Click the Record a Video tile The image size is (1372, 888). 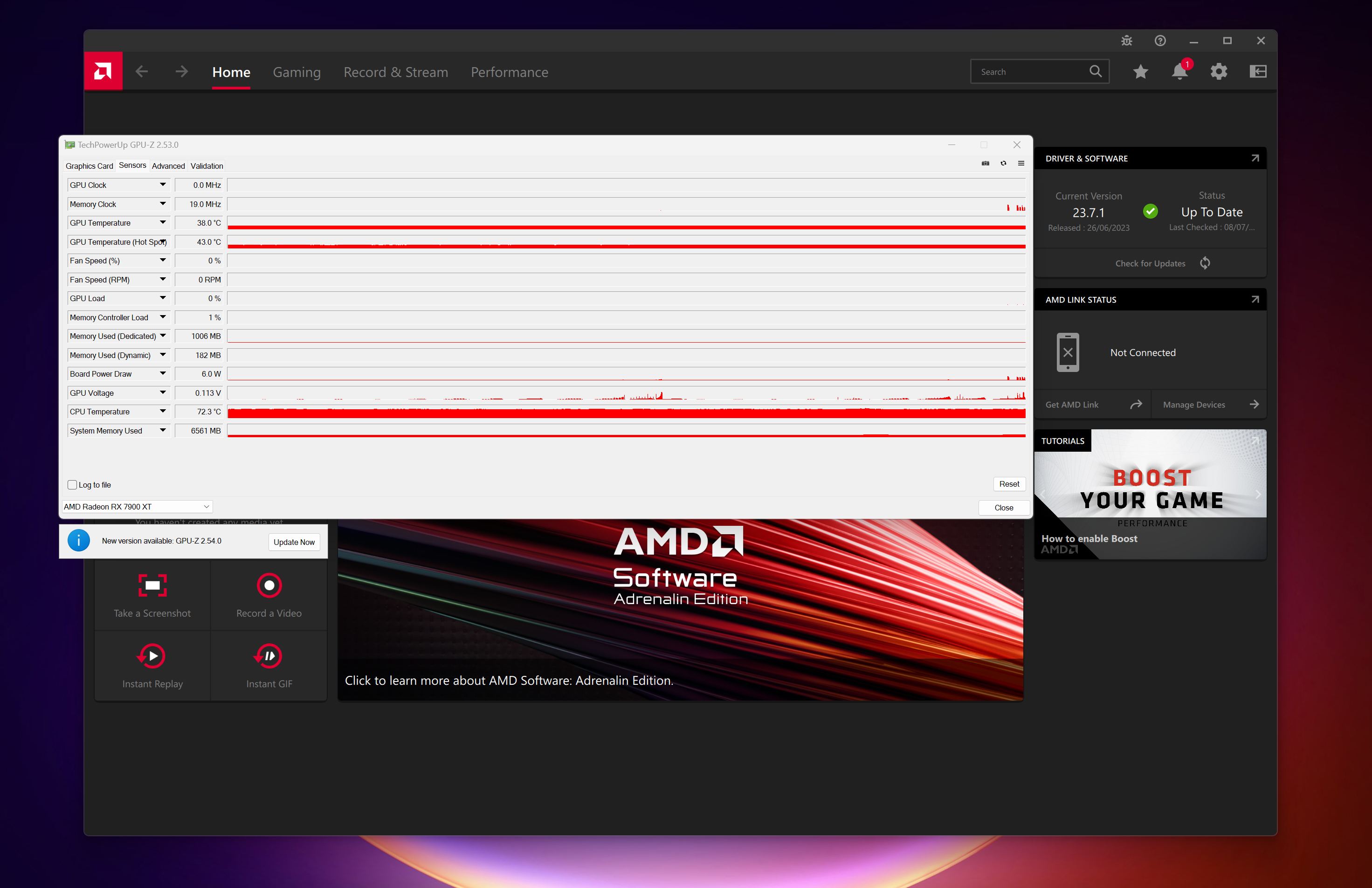[269, 595]
